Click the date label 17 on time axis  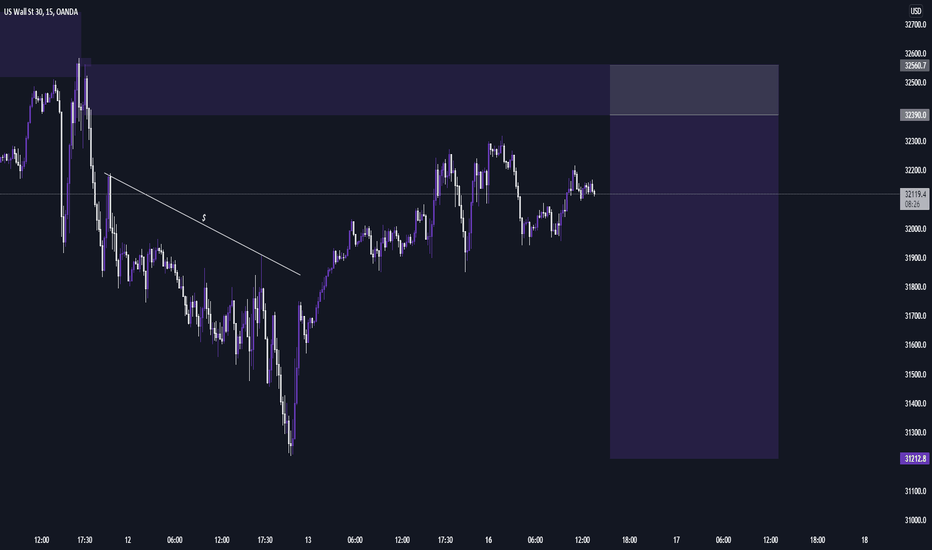pos(676,540)
